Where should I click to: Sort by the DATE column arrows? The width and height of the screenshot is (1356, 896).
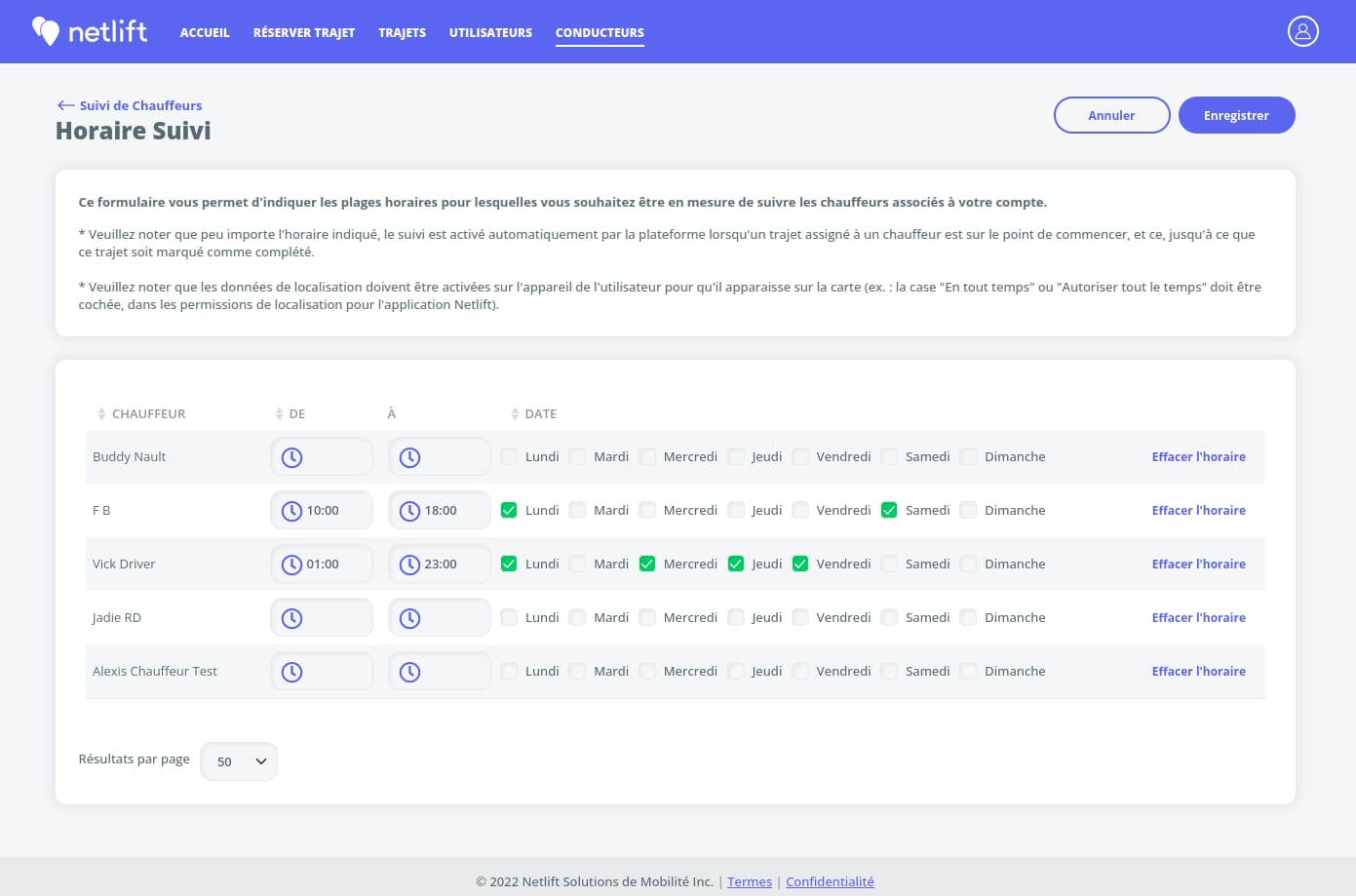515,414
